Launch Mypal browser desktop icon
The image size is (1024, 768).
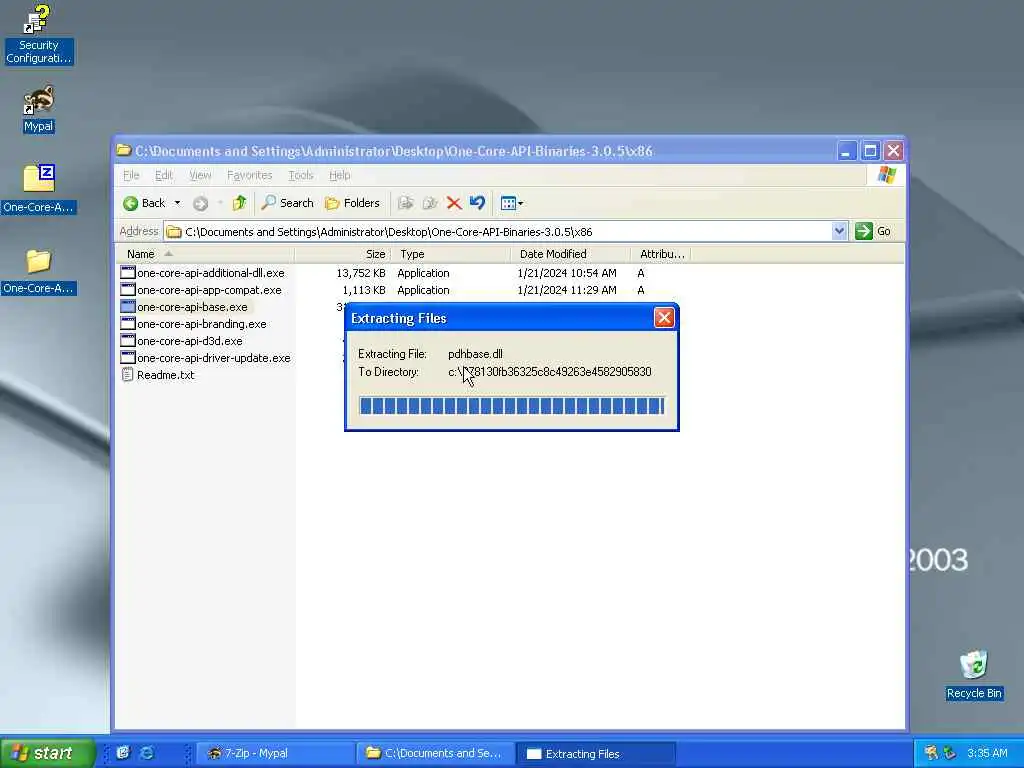tap(39, 109)
